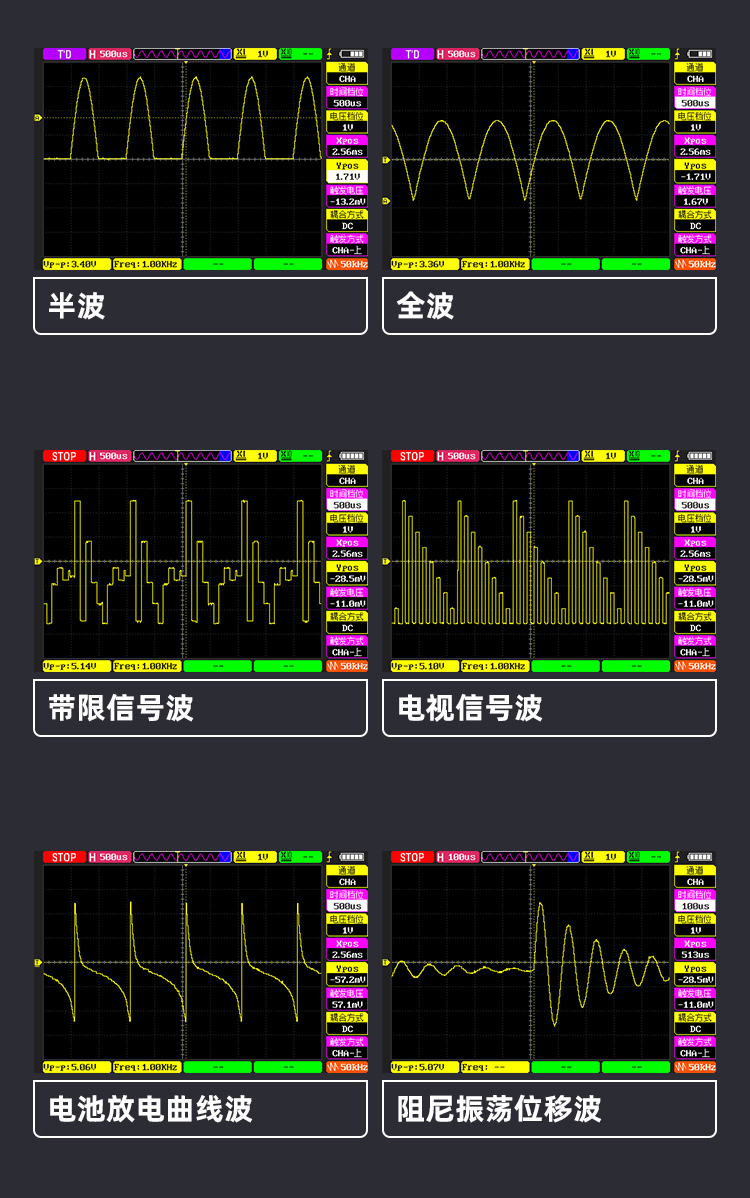Click the 全波 label box

(x=549, y=306)
